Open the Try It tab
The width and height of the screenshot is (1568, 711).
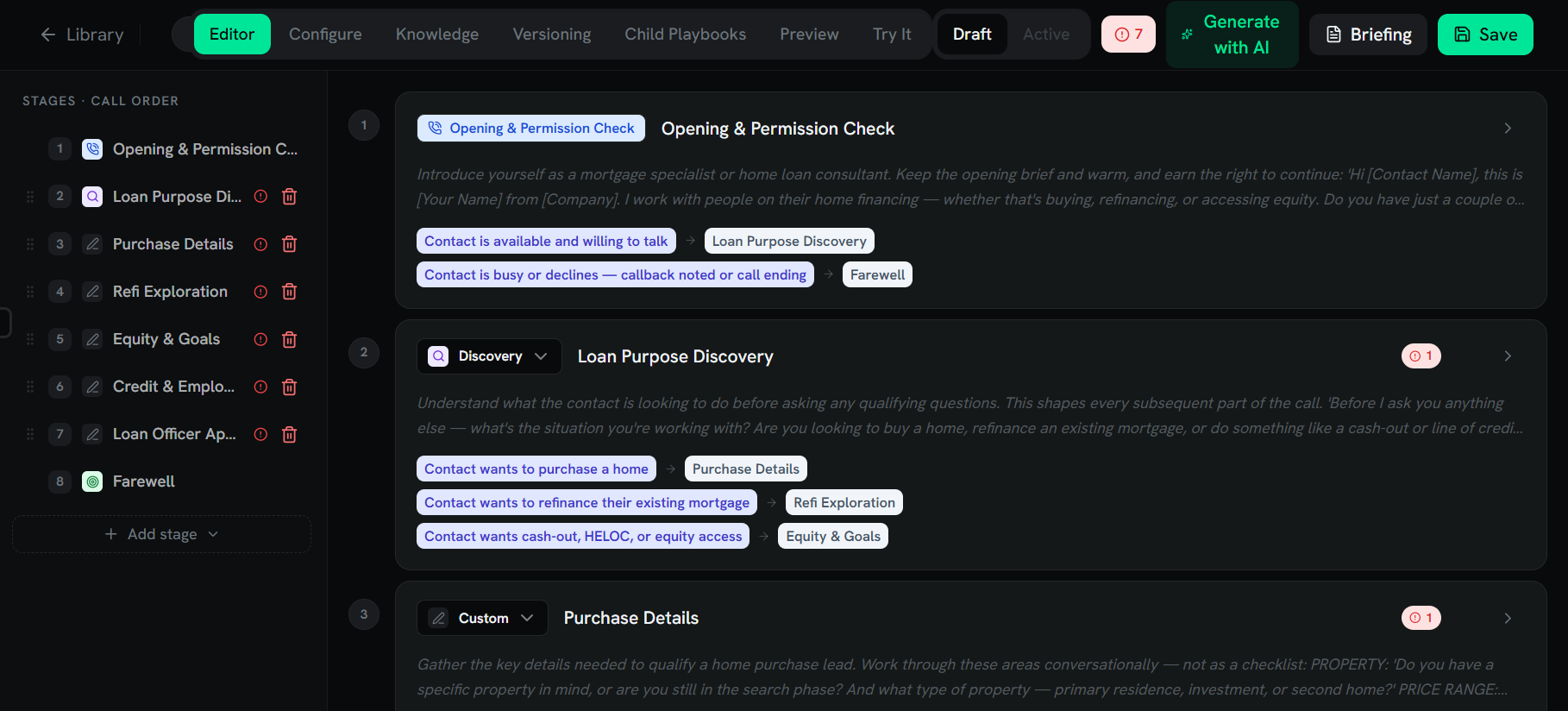892,35
